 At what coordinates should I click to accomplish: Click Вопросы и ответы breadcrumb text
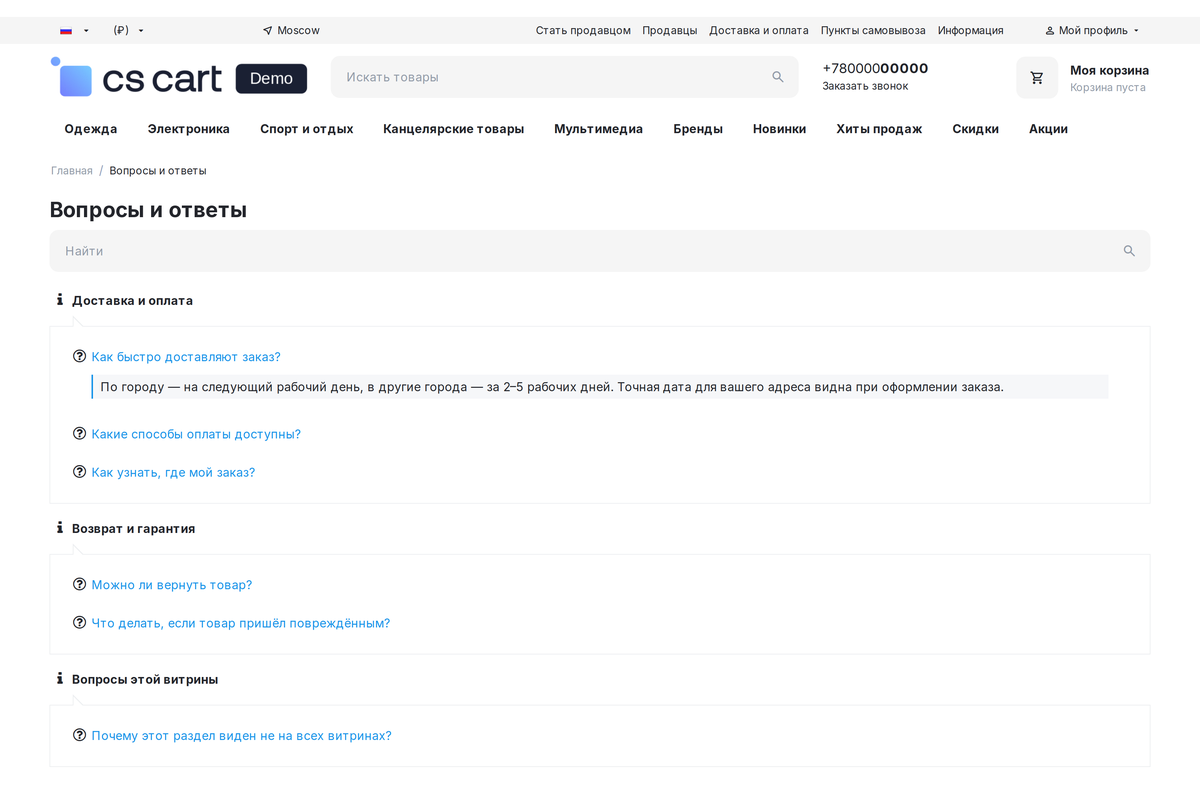tap(158, 171)
